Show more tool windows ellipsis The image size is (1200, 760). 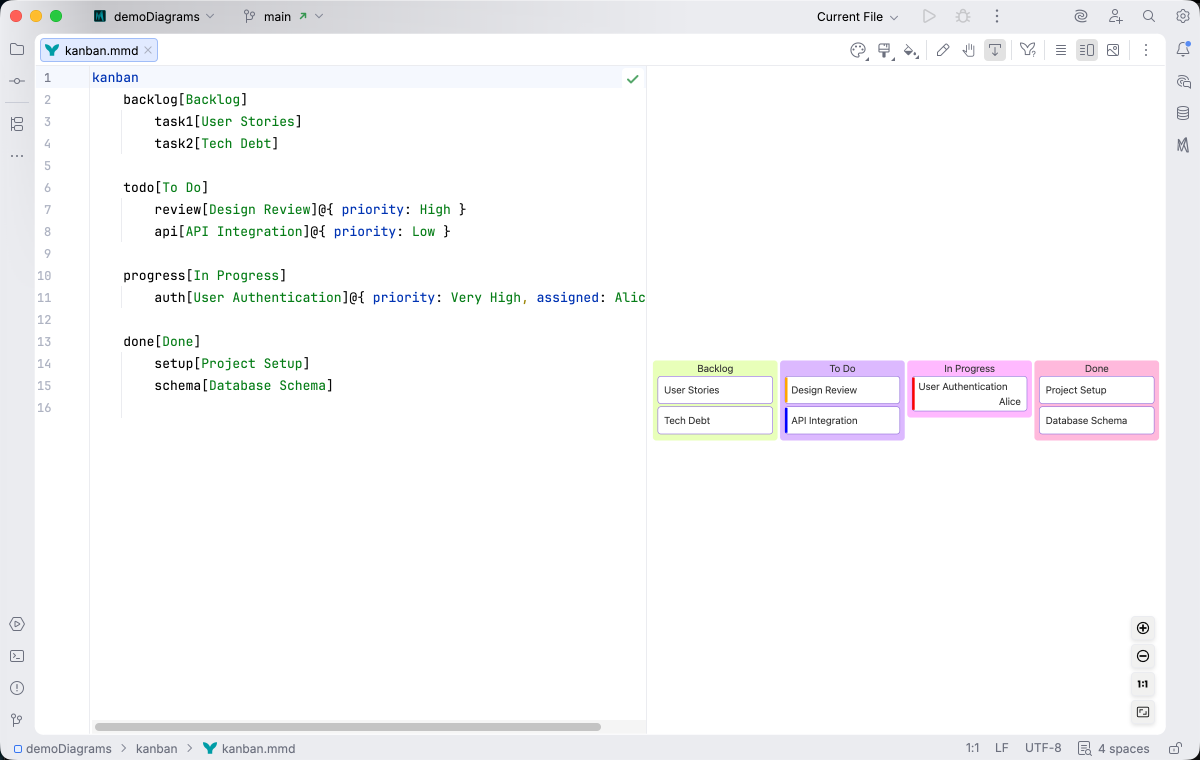tap(17, 156)
